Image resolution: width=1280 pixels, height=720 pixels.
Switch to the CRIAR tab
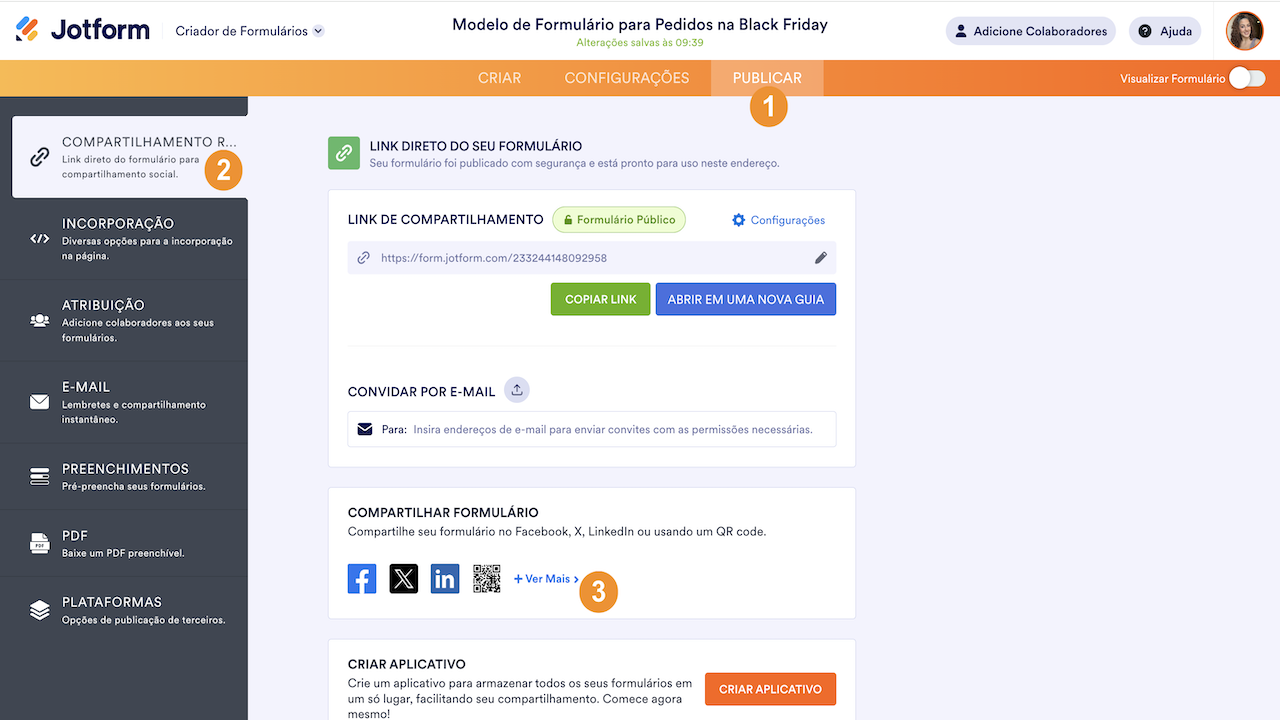(499, 78)
